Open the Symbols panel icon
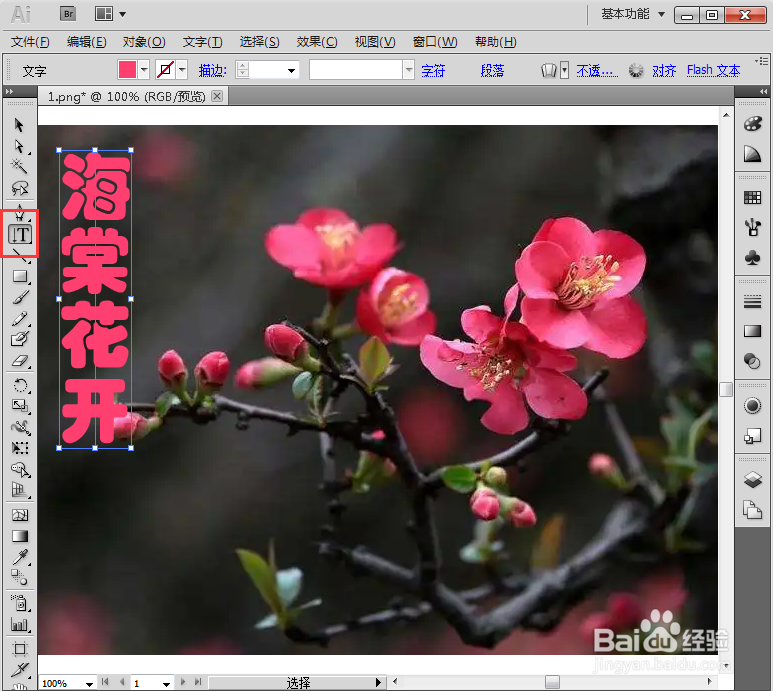Screen dimensions: 773x691 point(752,257)
